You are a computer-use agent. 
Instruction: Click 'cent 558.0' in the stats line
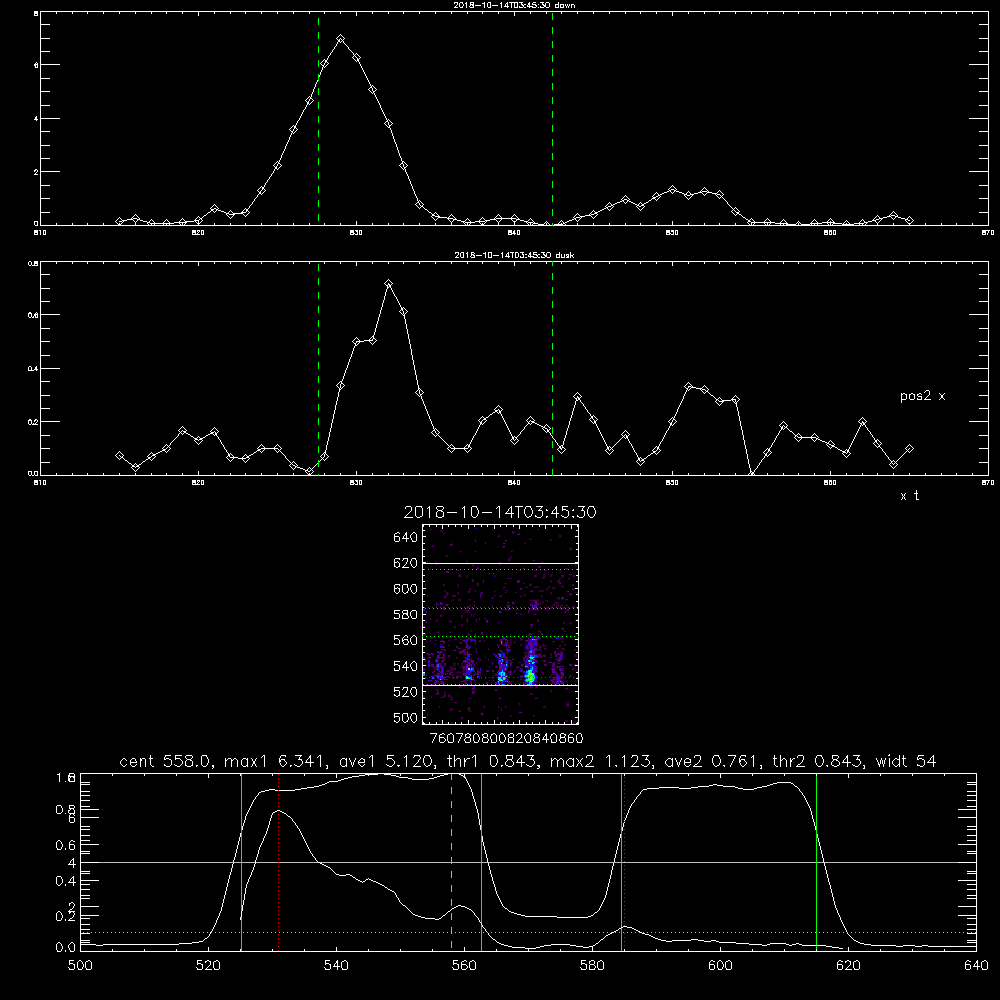pyautogui.click(x=168, y=761)
